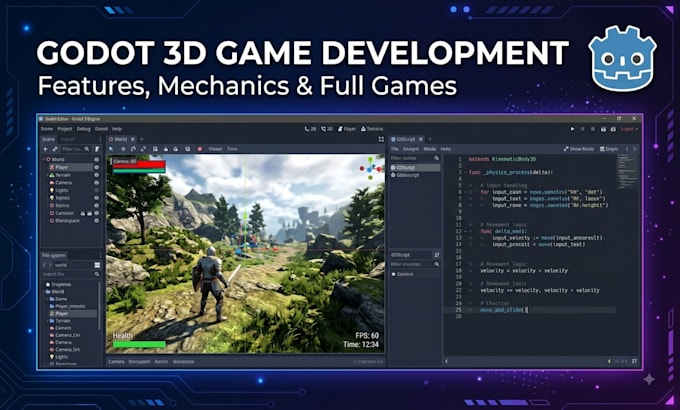Image resolution: width=680 pixels, height=410 pixels.
Task: Choose the Move tool in viewport toolbar
Action: point(123,149)
